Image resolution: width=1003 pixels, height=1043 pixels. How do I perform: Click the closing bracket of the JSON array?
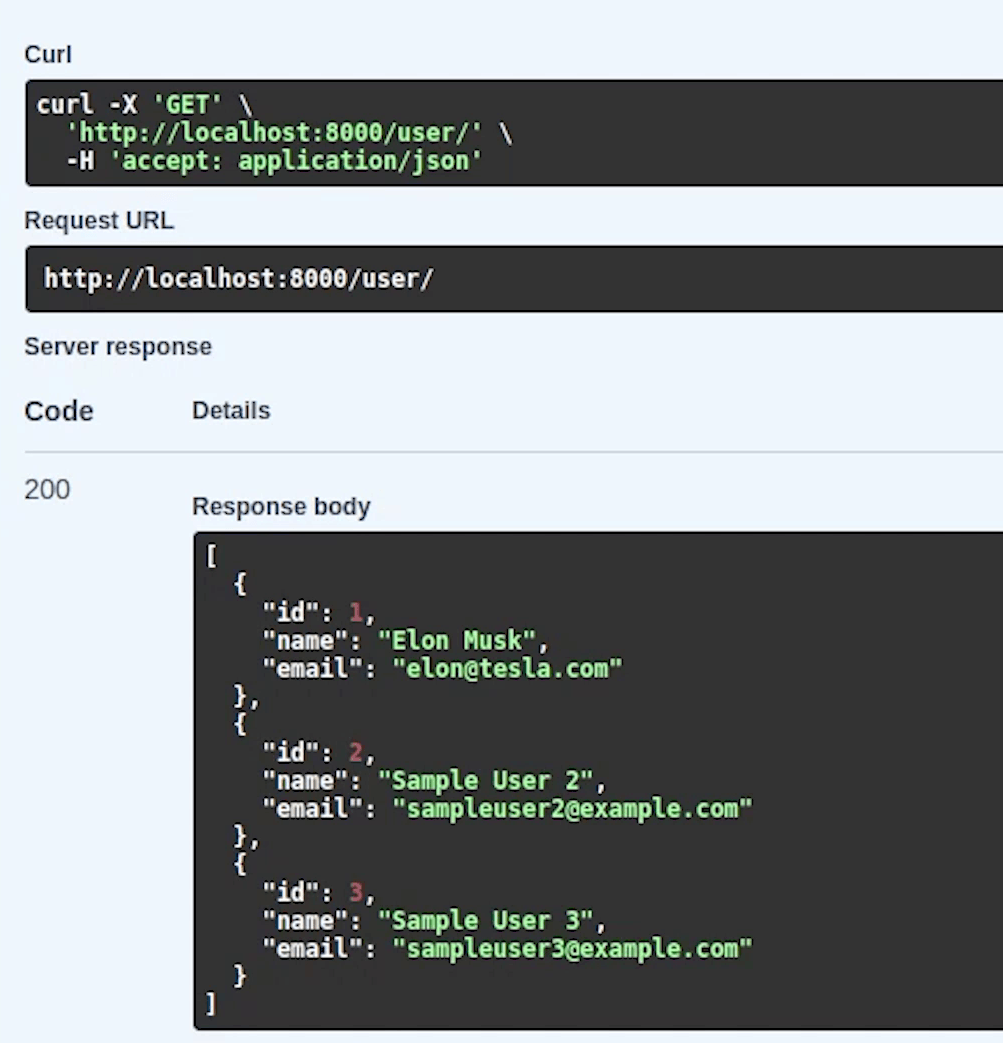(x=210, y=1003)
